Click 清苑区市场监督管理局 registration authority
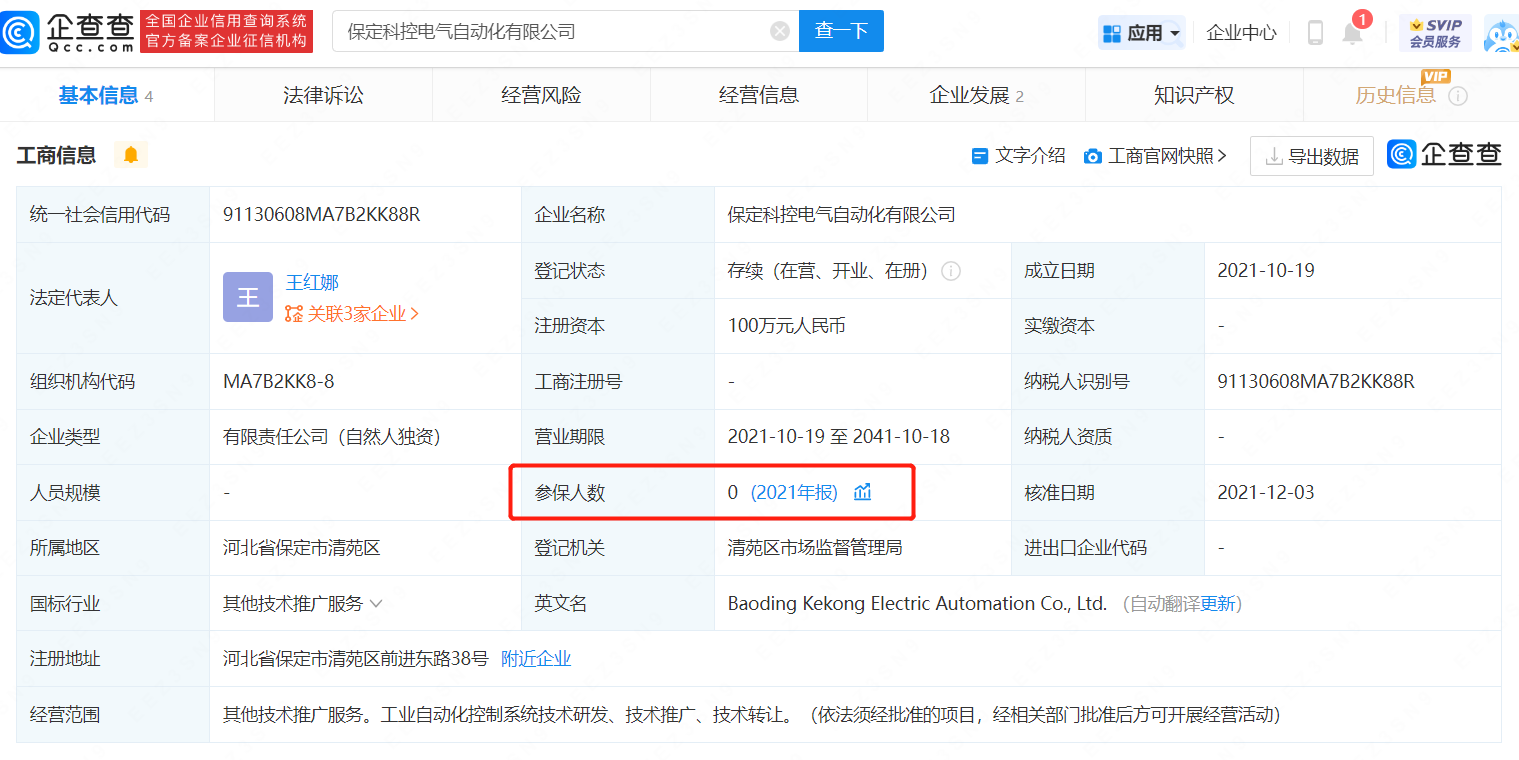Viewport: 1519px width, 760px height. pyautogui.click(x=816, y=548)
